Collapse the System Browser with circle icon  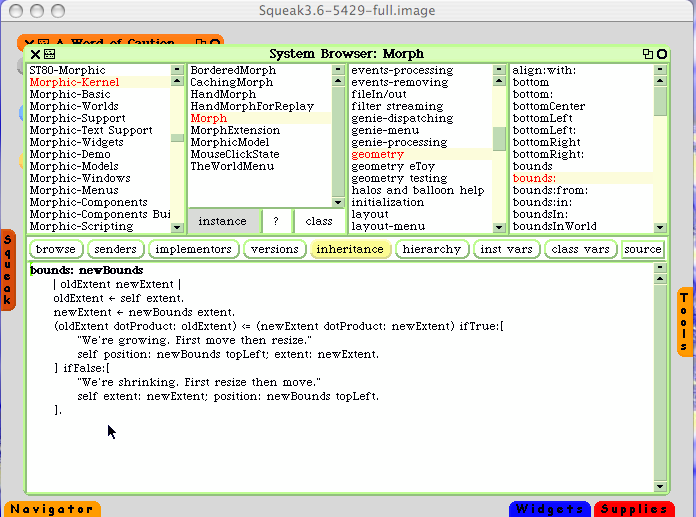point(662,54)
